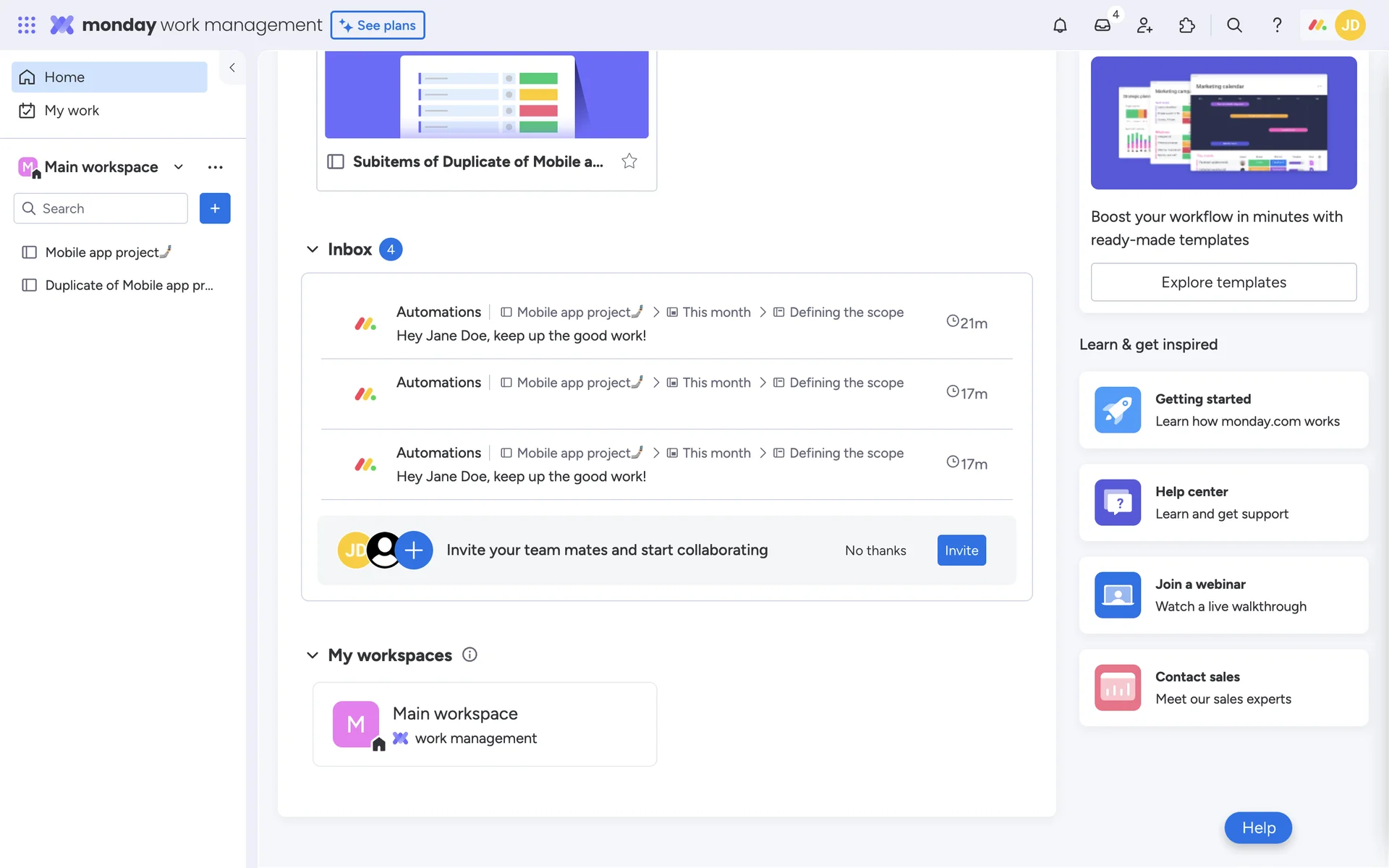Favorite the Subitems of Duplicate board star
Screen dimensions: 1389x868
click(629, 161)
